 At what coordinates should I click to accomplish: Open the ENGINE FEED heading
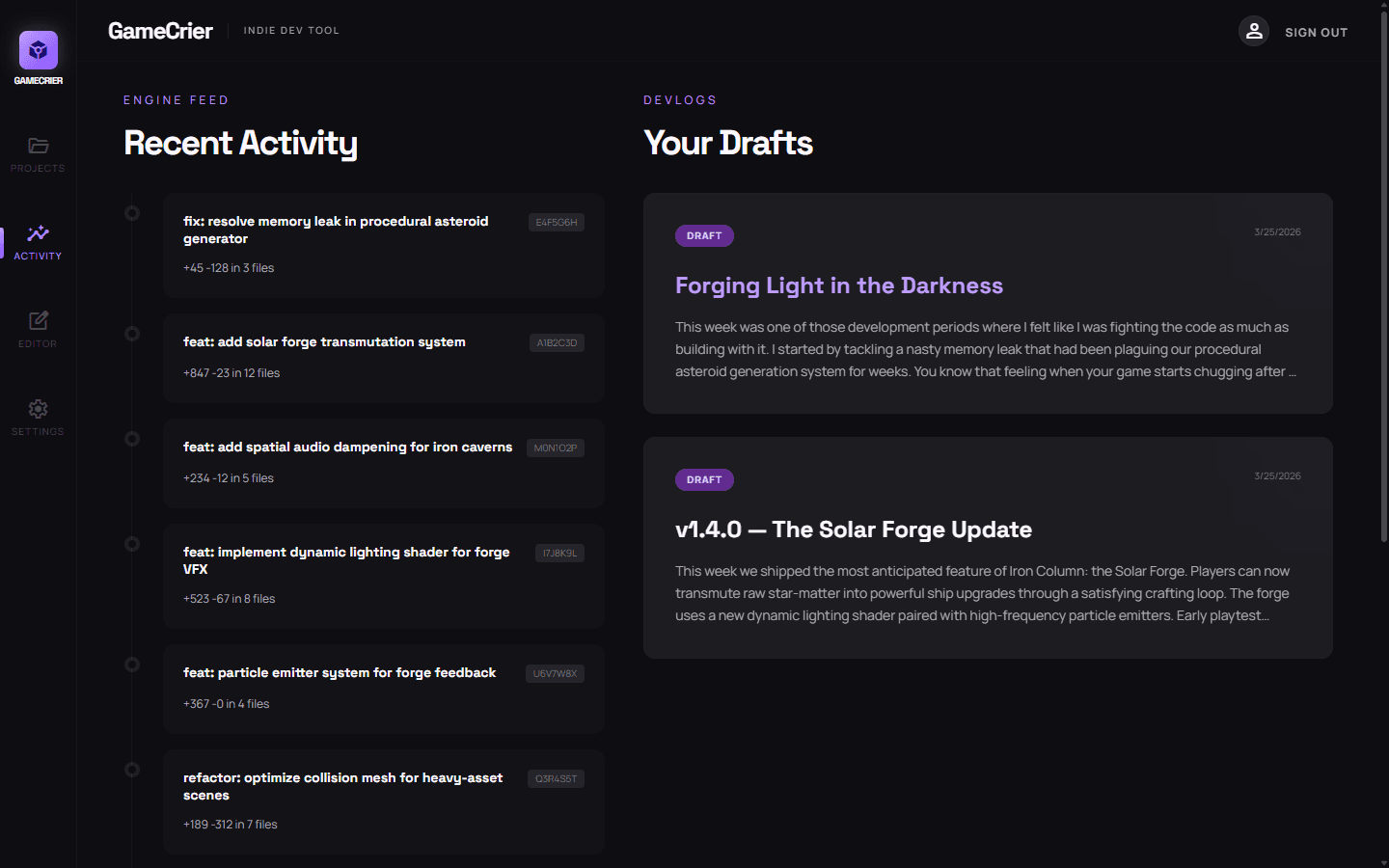coord(177,99)
